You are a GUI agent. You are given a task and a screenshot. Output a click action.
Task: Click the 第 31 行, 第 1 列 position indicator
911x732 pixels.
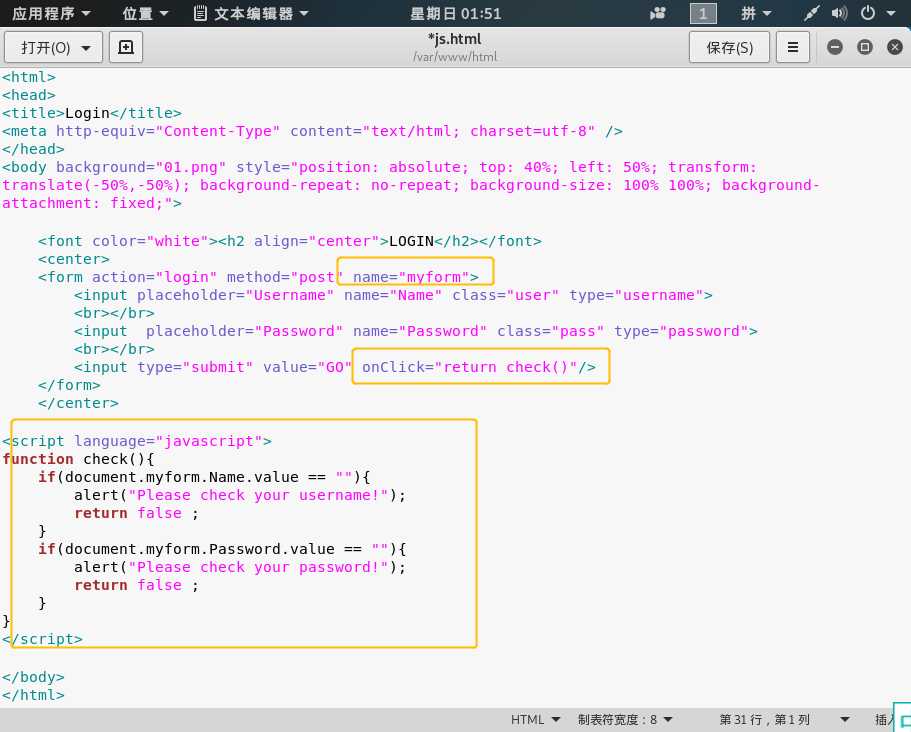point(764,719)
